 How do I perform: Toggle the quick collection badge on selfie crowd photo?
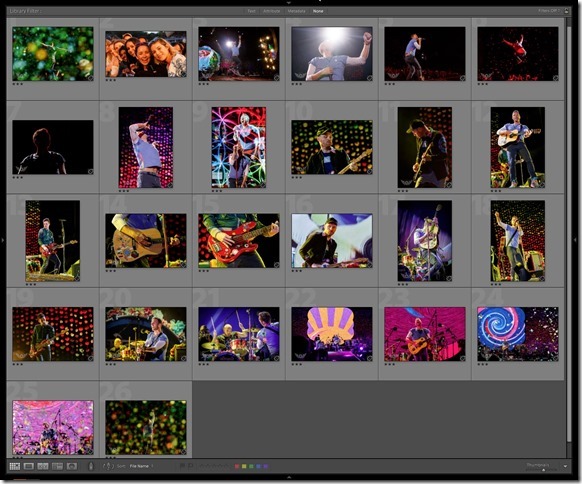183,74
